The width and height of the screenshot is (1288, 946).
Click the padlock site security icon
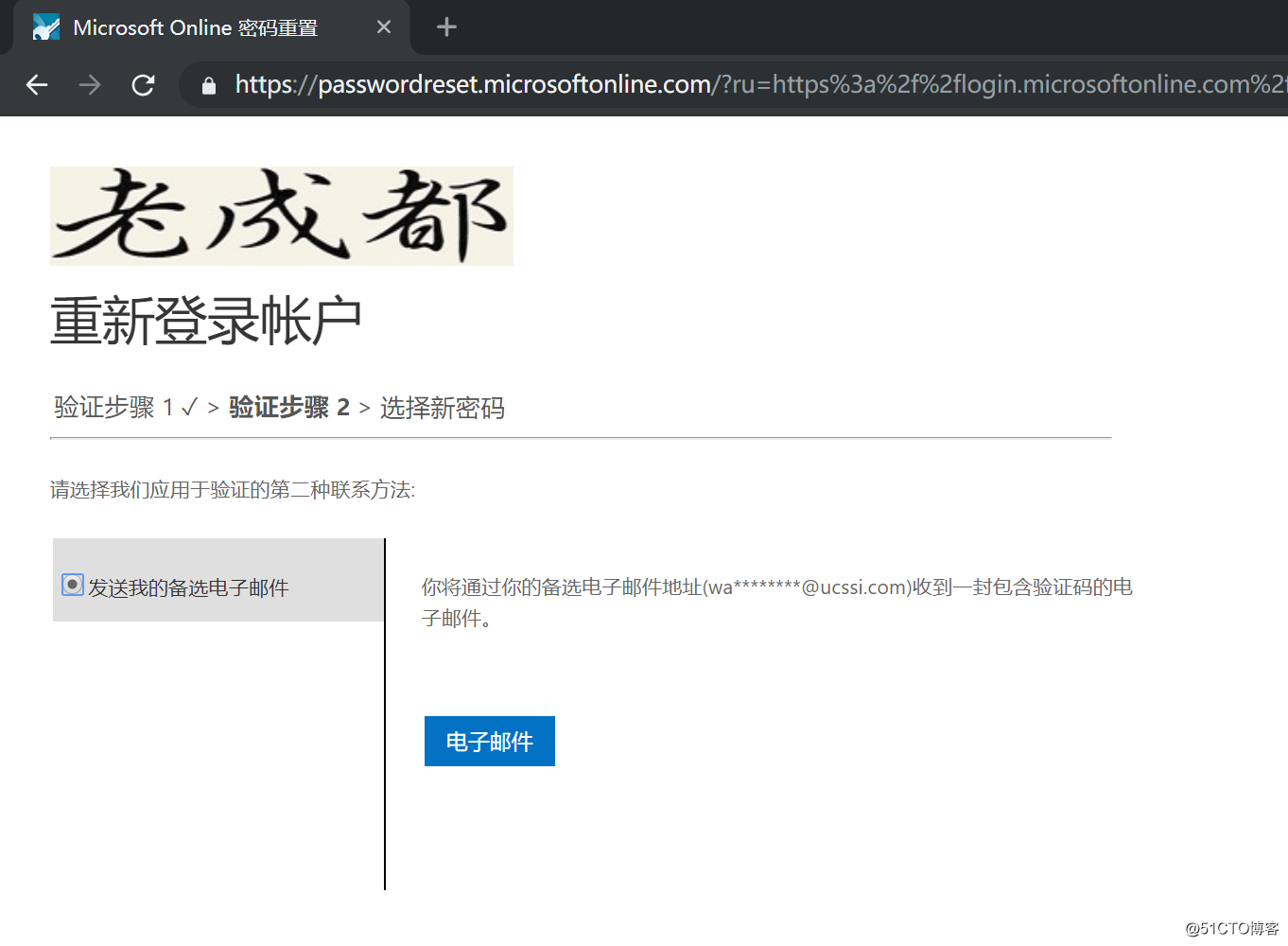209,86
